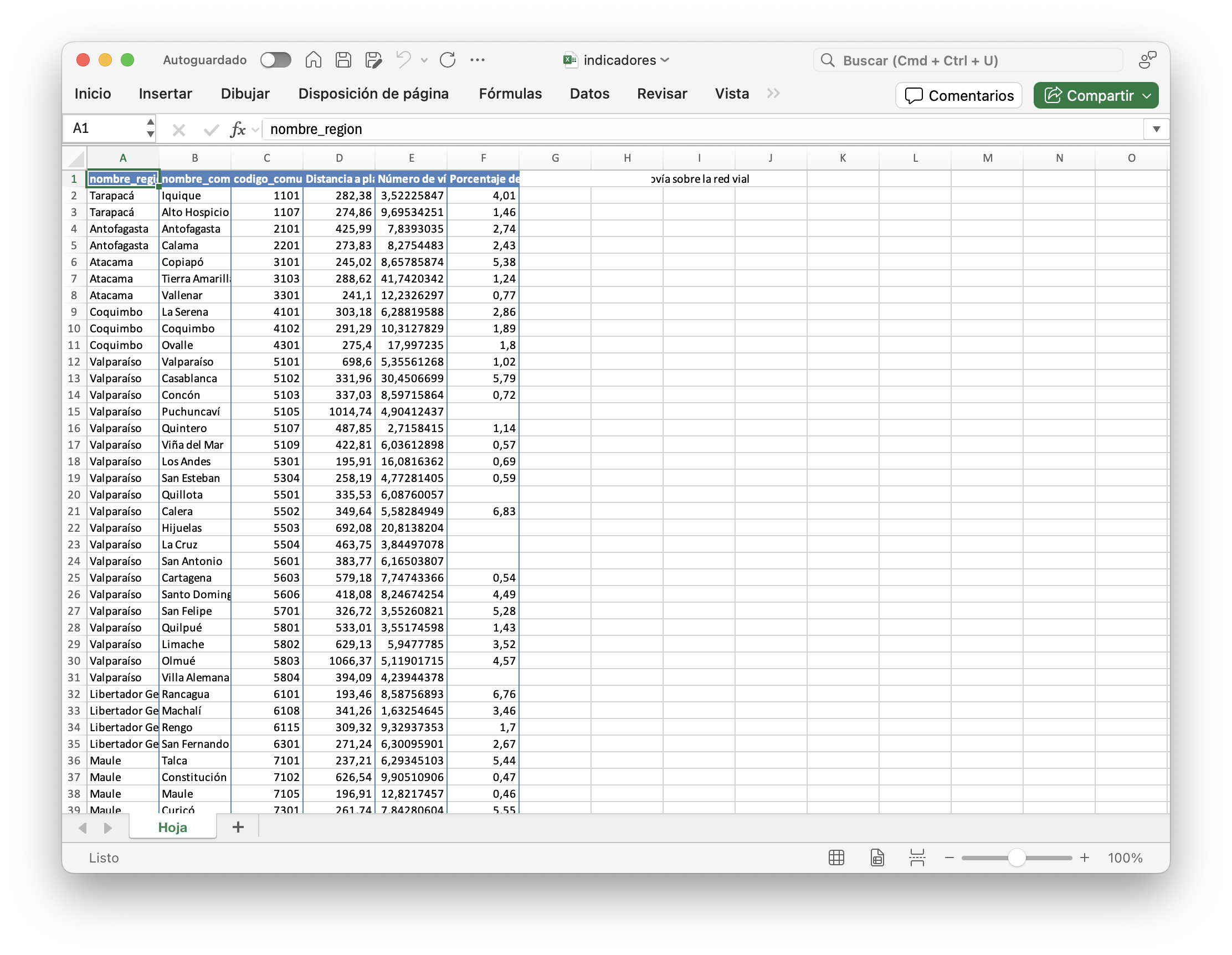This screenshot has height=955, width=1232.
Task: Switch to Page Layout view icon
Action: pyautogui.click(x=876, y=858)
